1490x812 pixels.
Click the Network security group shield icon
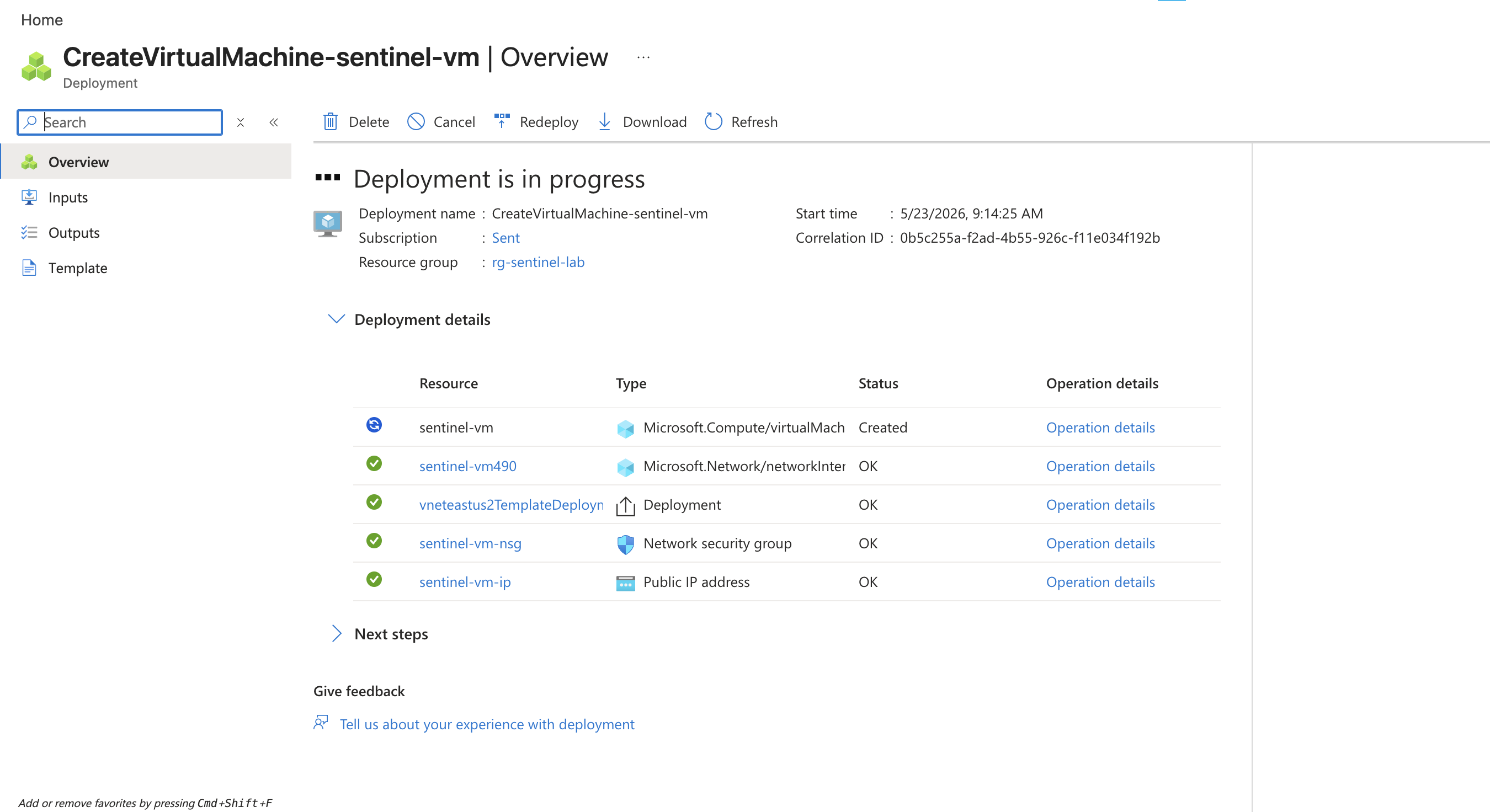625,544
